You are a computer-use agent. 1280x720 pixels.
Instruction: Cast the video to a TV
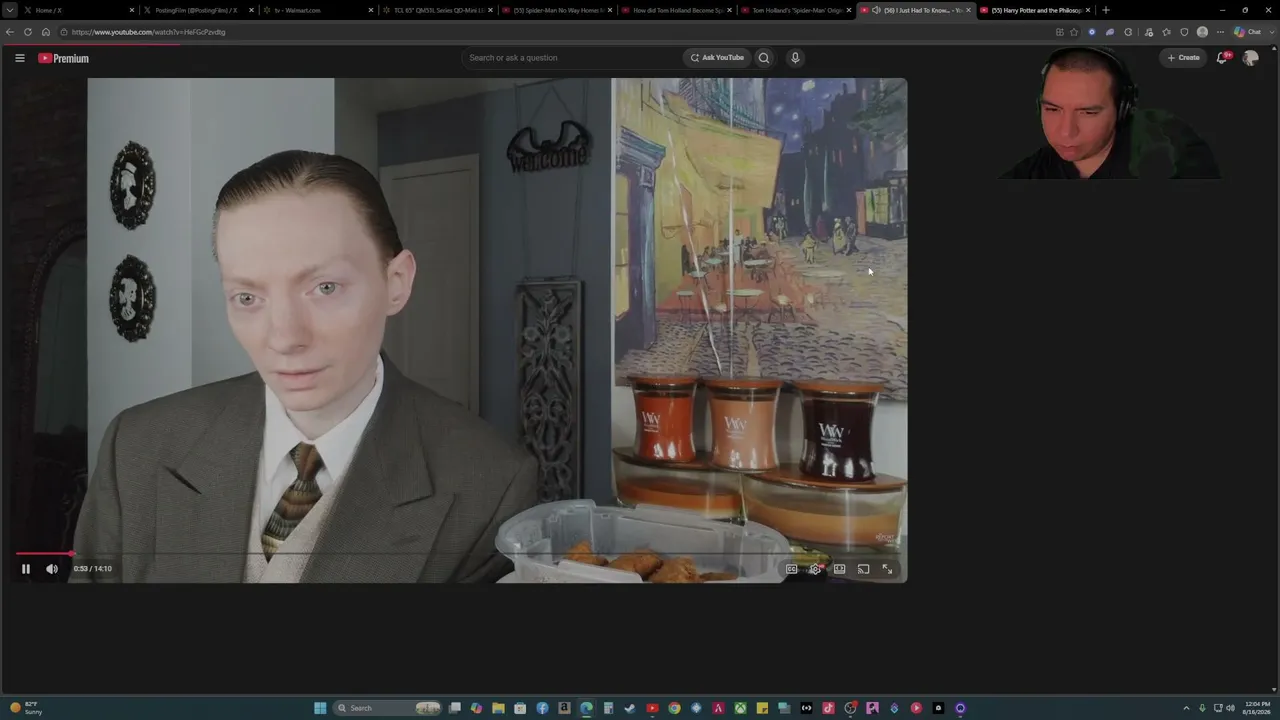[x=863, y=569]
